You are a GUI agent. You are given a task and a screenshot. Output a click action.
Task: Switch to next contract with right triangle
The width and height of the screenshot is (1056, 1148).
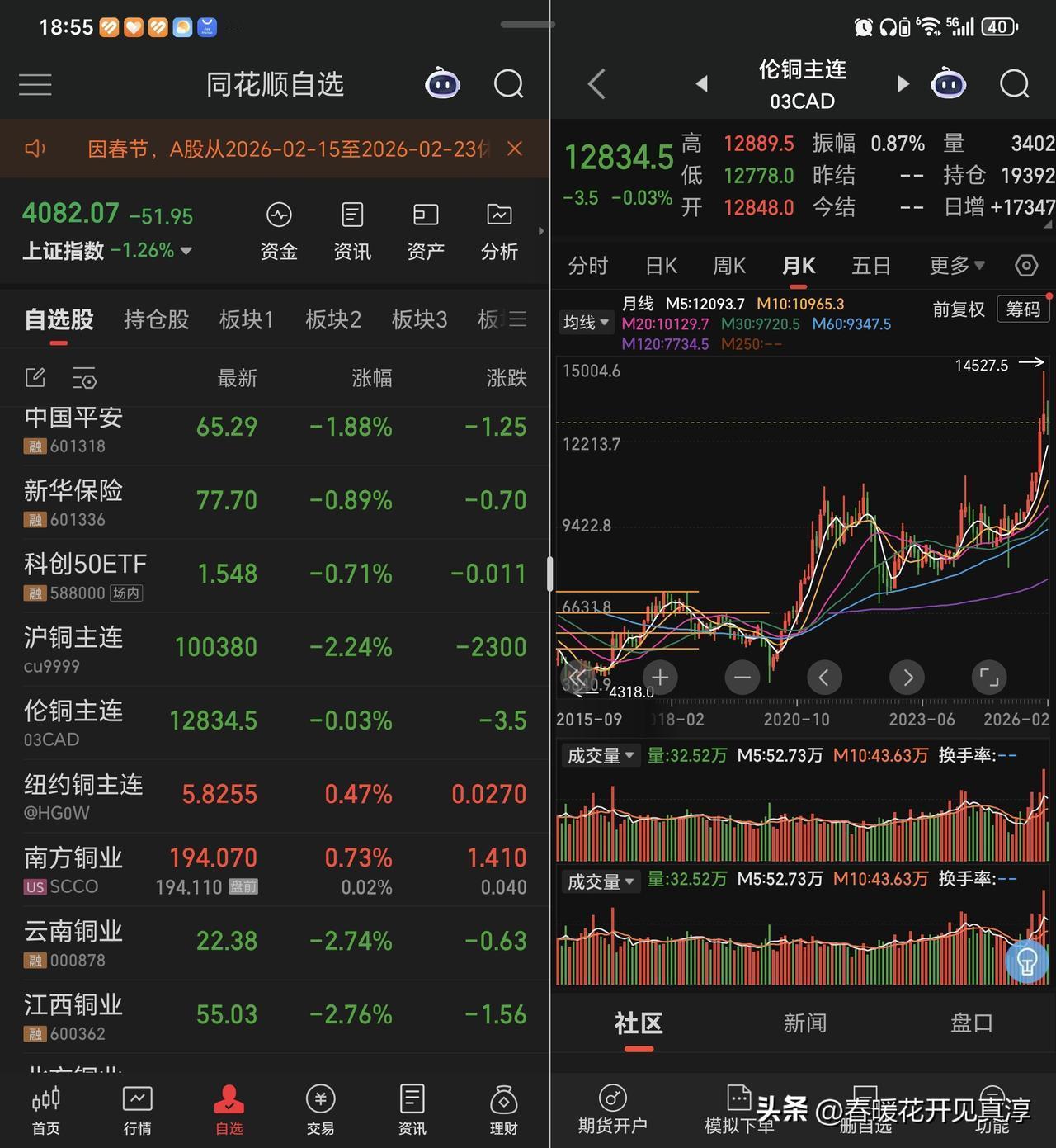tap(903, 84)
